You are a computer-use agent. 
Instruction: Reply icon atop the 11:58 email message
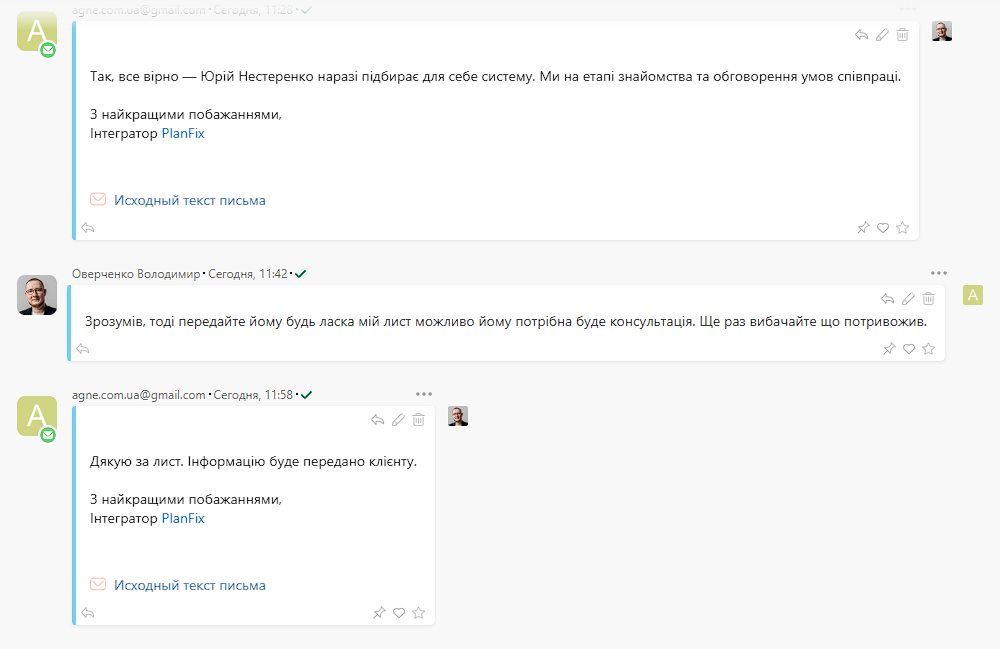click(x=378, y=419)
